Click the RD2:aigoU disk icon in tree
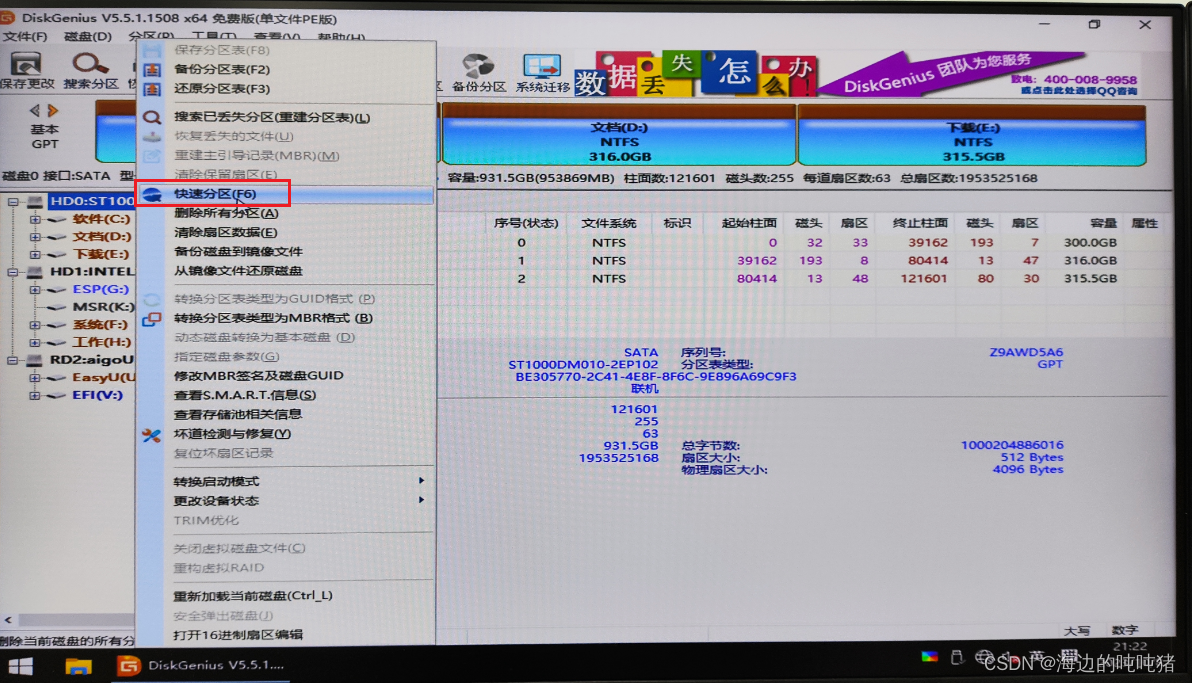This screenshot has height=683, width=1192. [x=35, y=360]
